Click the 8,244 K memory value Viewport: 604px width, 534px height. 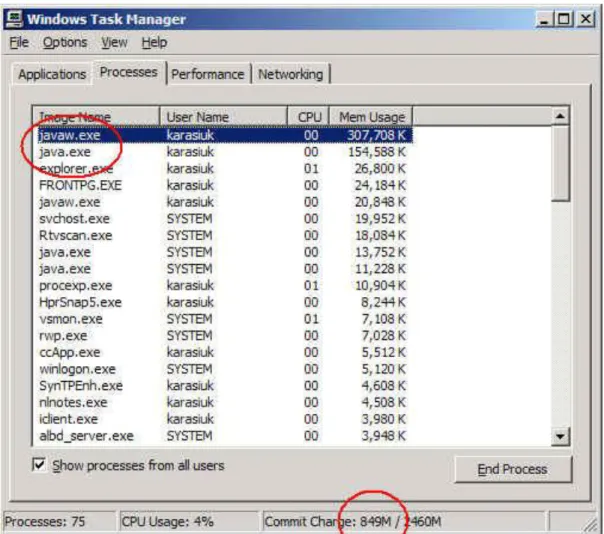click(384, 302)
